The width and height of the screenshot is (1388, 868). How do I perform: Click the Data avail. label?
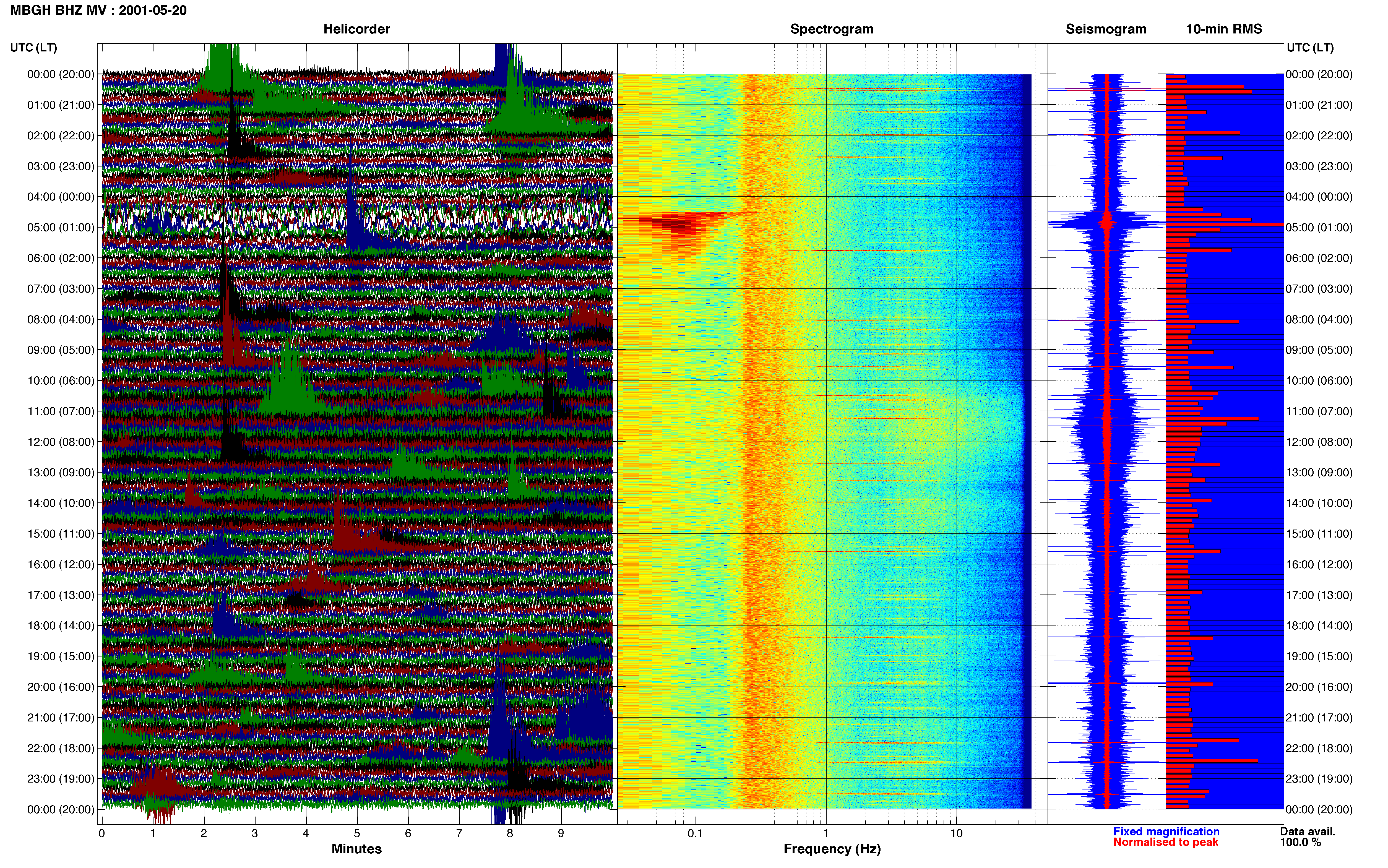pyautogui.click(x=1308, y=832)
